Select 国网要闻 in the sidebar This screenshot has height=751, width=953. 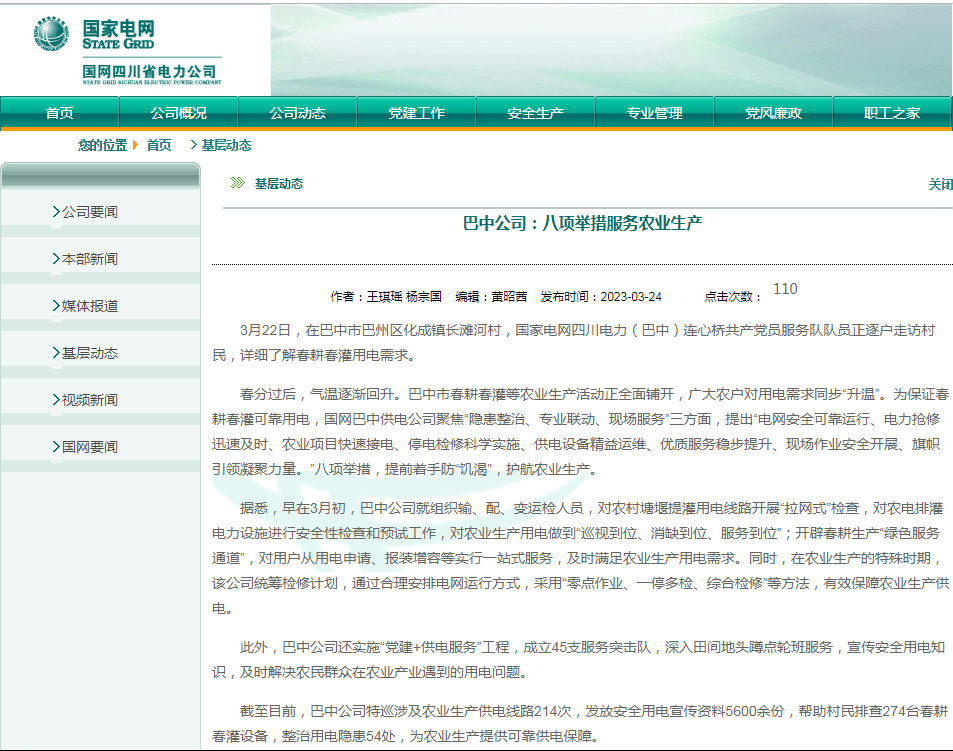tap(90, 447)
